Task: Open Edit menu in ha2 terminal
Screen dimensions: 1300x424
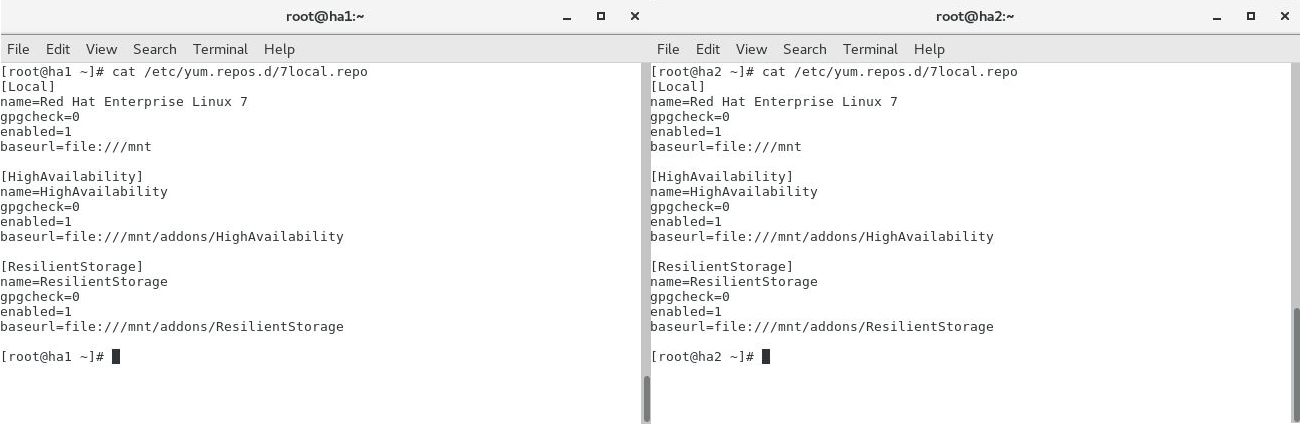Action: 708,49
